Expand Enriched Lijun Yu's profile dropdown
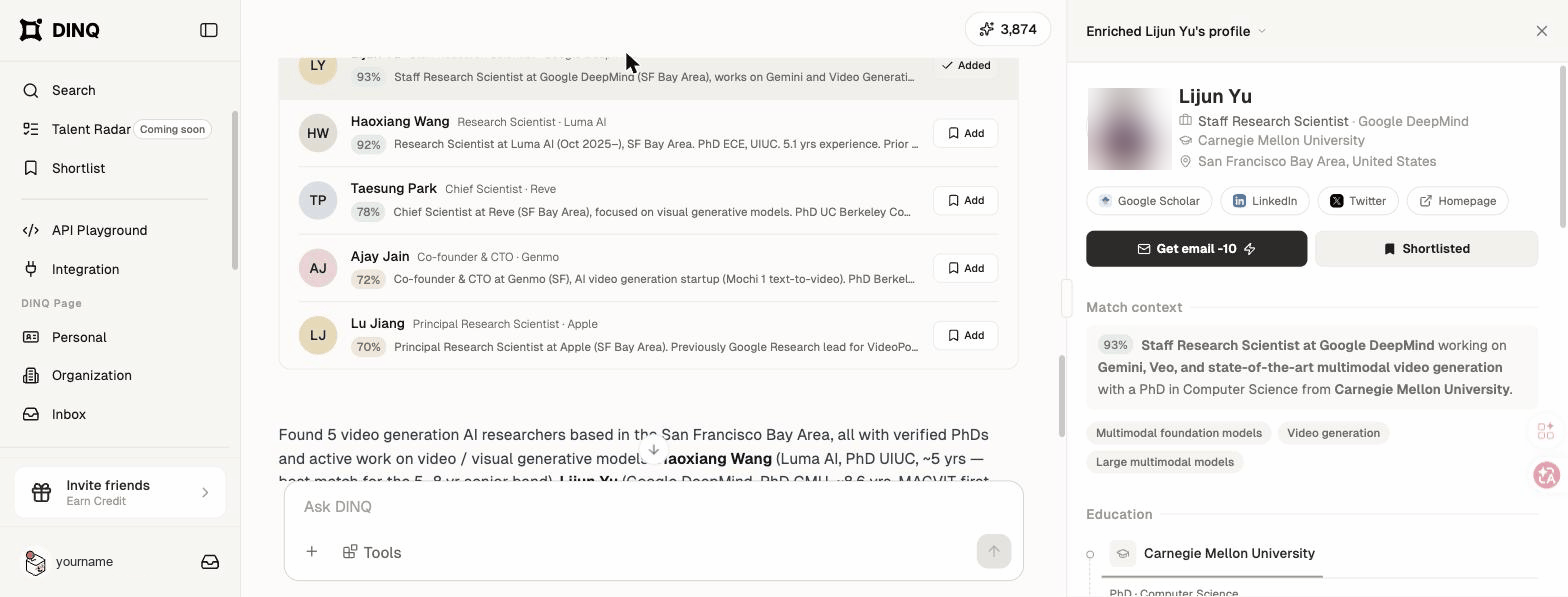Screen dimensions: 1568x597 tap(1176, 31)
